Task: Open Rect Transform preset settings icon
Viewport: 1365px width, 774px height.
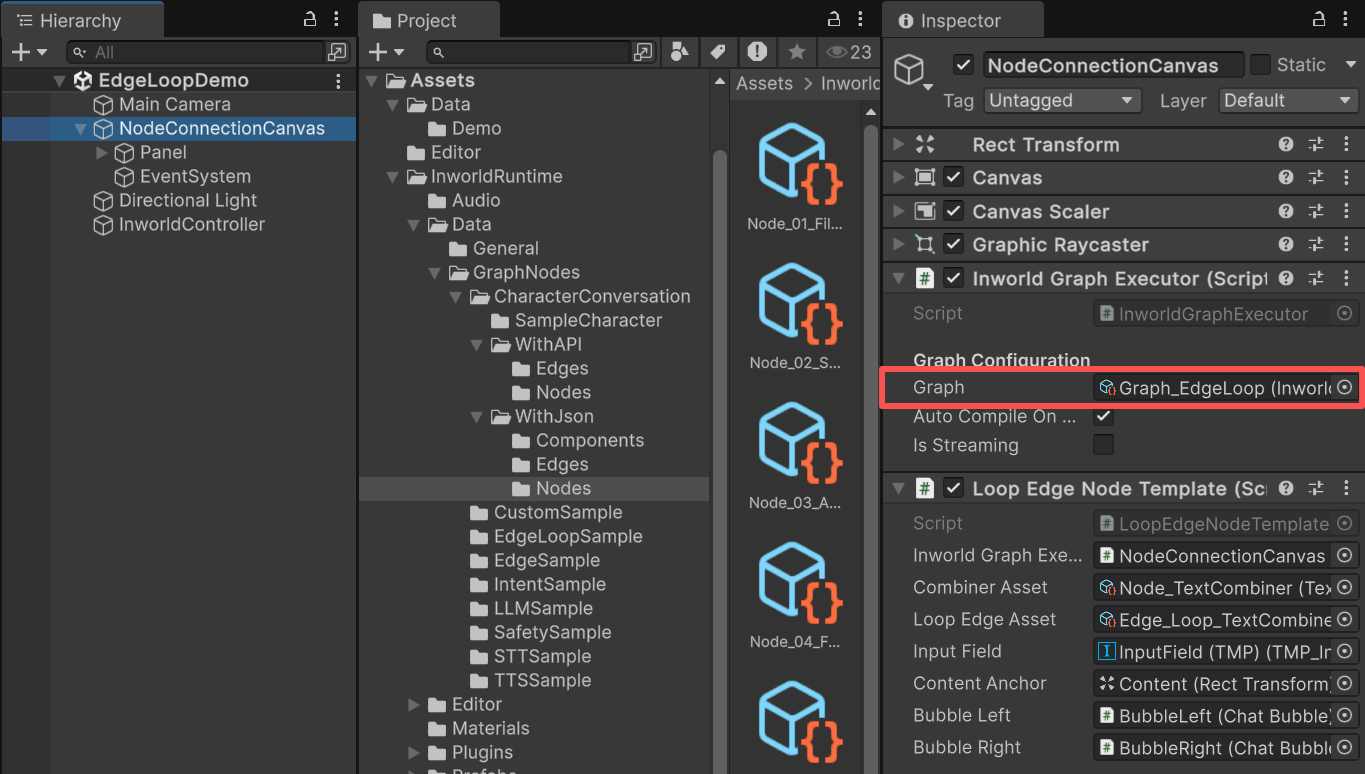Action: pos(1316,145)
